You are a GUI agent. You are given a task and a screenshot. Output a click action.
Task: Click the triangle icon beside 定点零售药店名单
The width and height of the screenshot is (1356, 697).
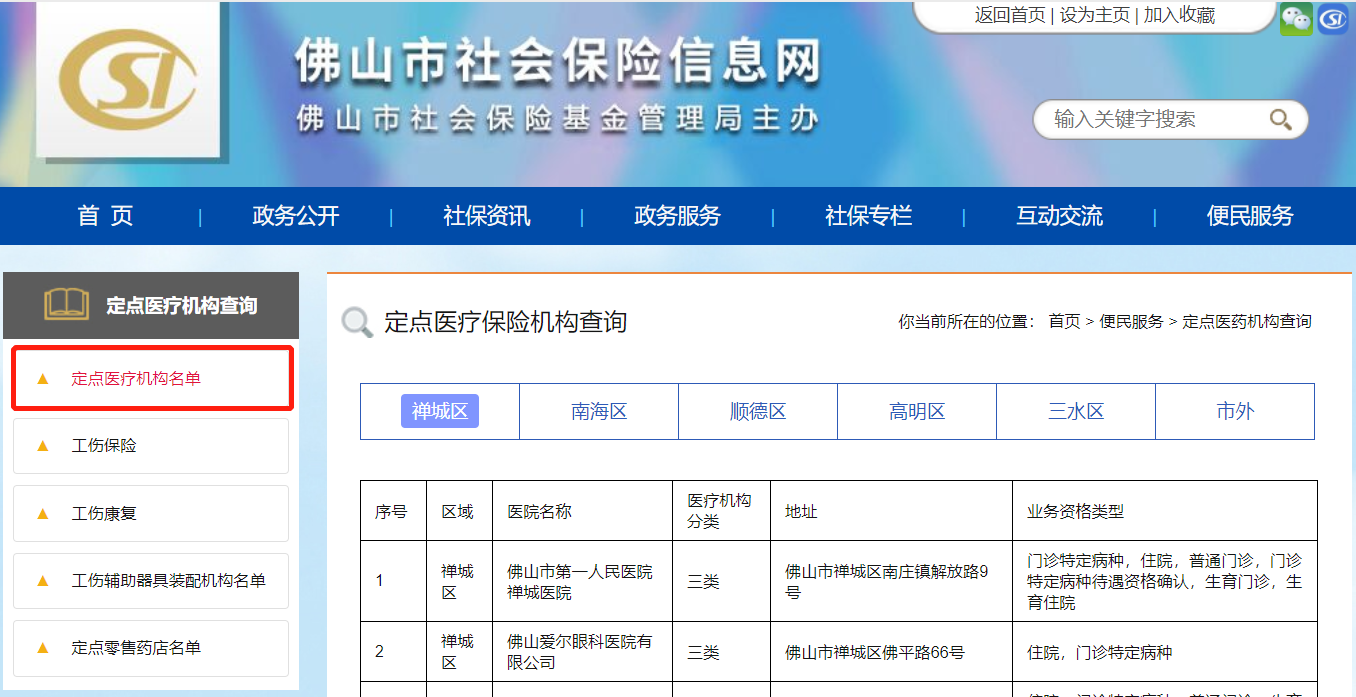pyautogui.click(x=42, y=648)
